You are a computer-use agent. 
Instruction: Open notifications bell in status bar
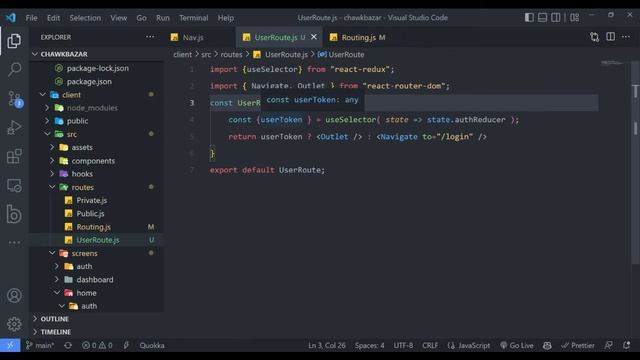coord(627,345)
